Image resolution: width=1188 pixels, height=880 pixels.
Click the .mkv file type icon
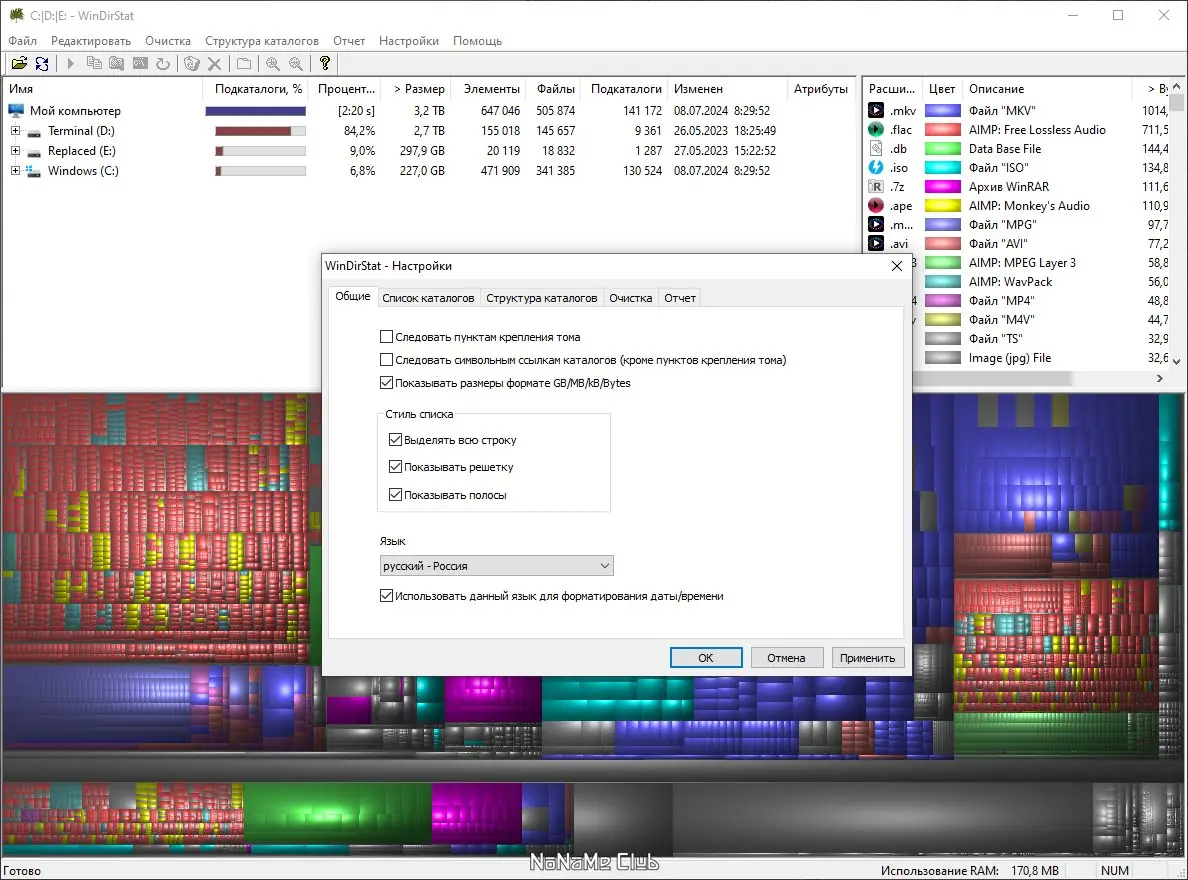pos(876,111)
